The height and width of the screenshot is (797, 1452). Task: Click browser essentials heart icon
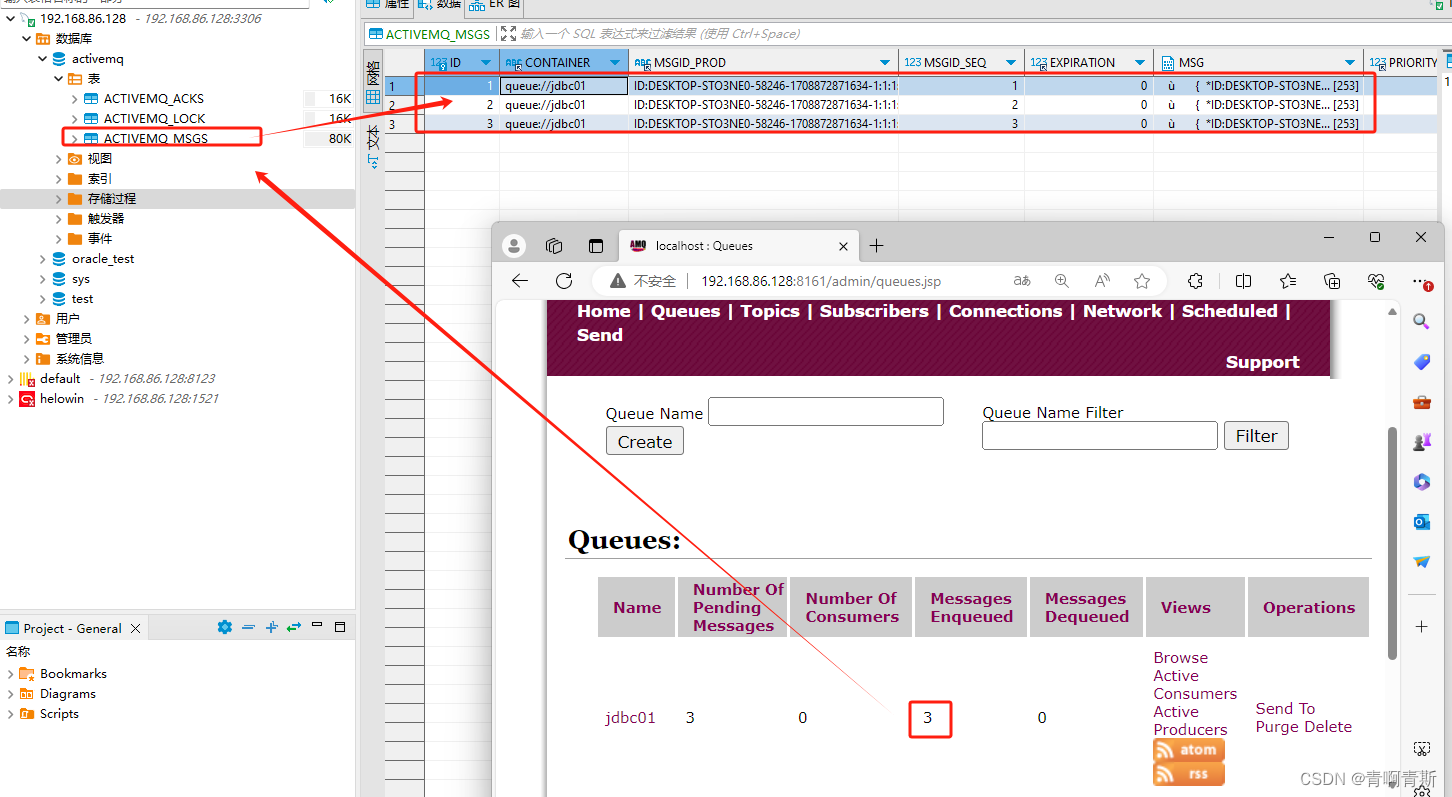1377,281
